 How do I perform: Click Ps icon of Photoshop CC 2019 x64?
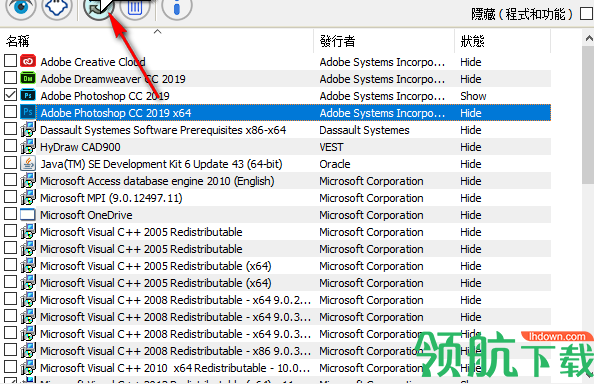(28, 112)
